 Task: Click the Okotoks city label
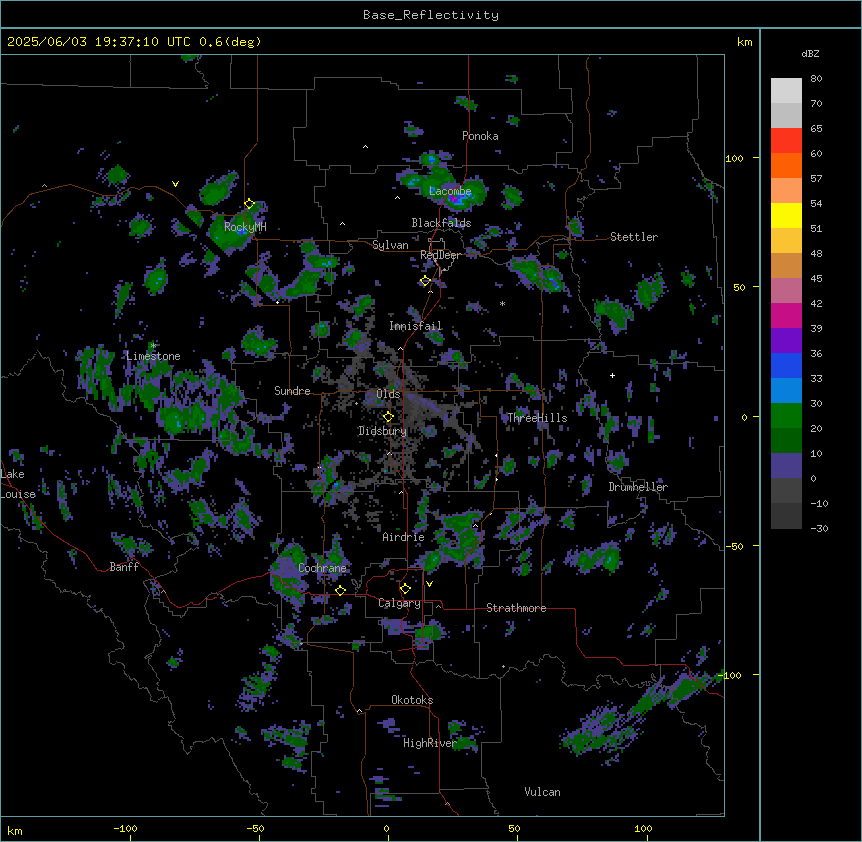412,700
